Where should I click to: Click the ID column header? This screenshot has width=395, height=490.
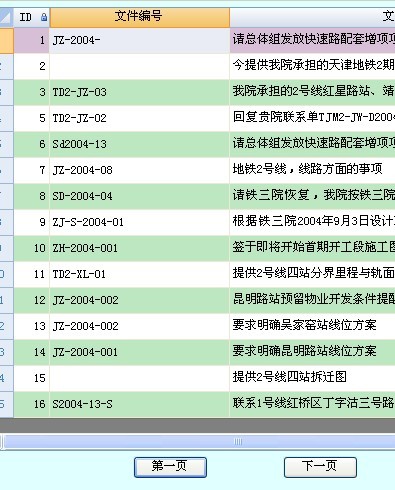pos(32,17)
